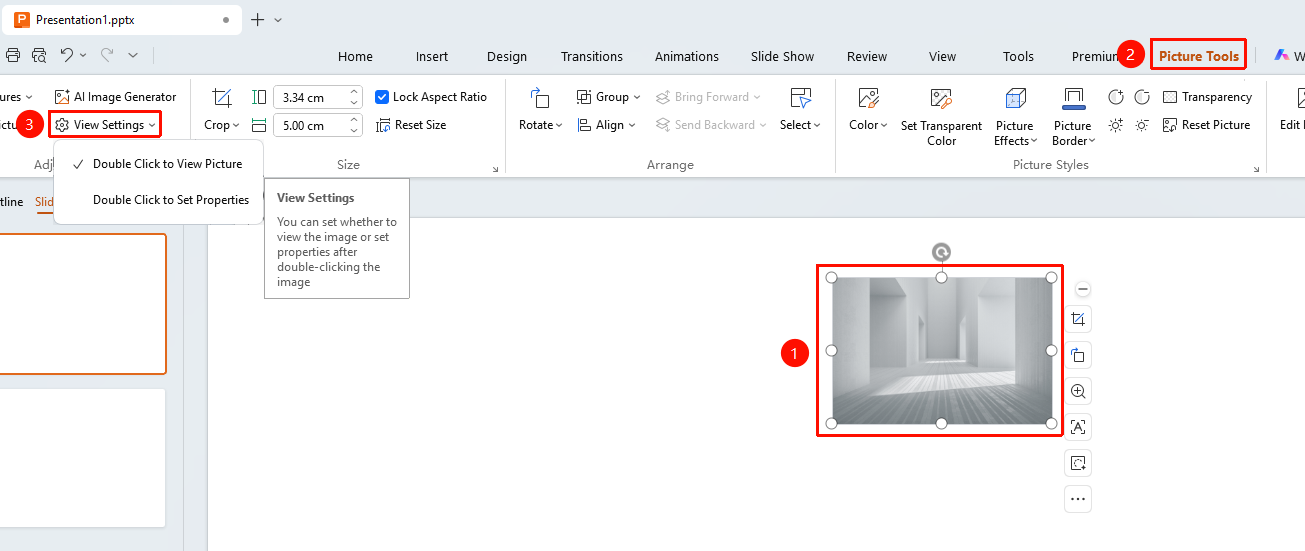Click the Transparency button
The width and height of the screenshot is (1305, 551).
(x=1207, y=97)
